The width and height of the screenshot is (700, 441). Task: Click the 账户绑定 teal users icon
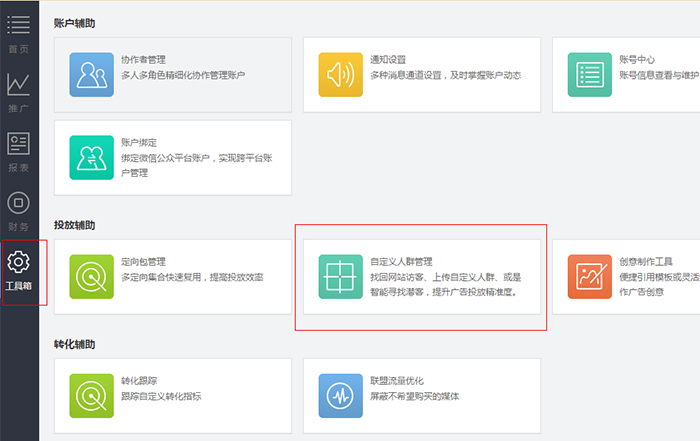pyautogui.click(x=92, y=158)
